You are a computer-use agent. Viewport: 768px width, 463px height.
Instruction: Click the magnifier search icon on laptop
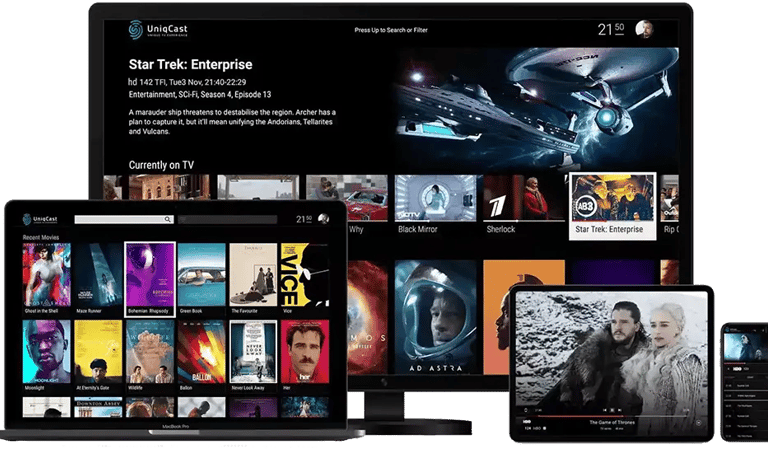(x=168, y=219)
